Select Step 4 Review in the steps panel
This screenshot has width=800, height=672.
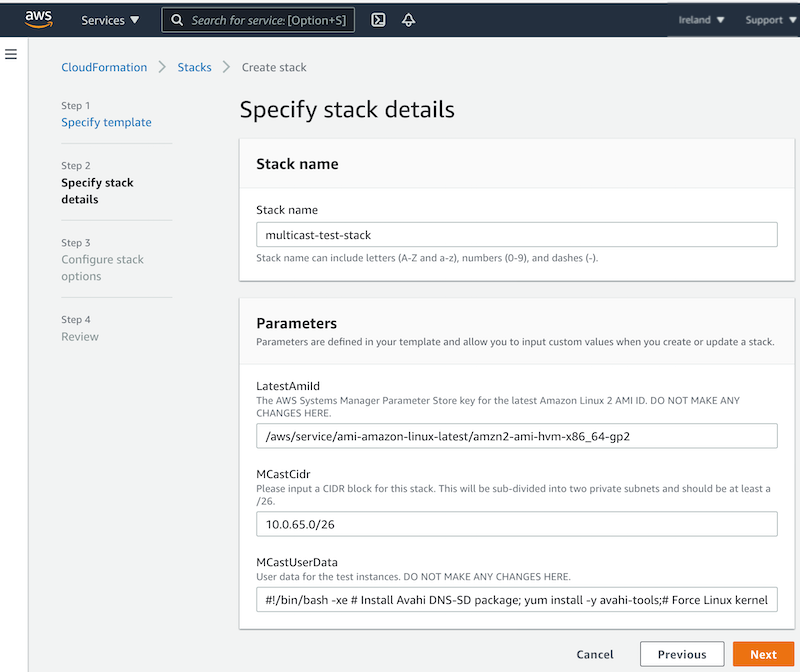[x=80, y=336]
